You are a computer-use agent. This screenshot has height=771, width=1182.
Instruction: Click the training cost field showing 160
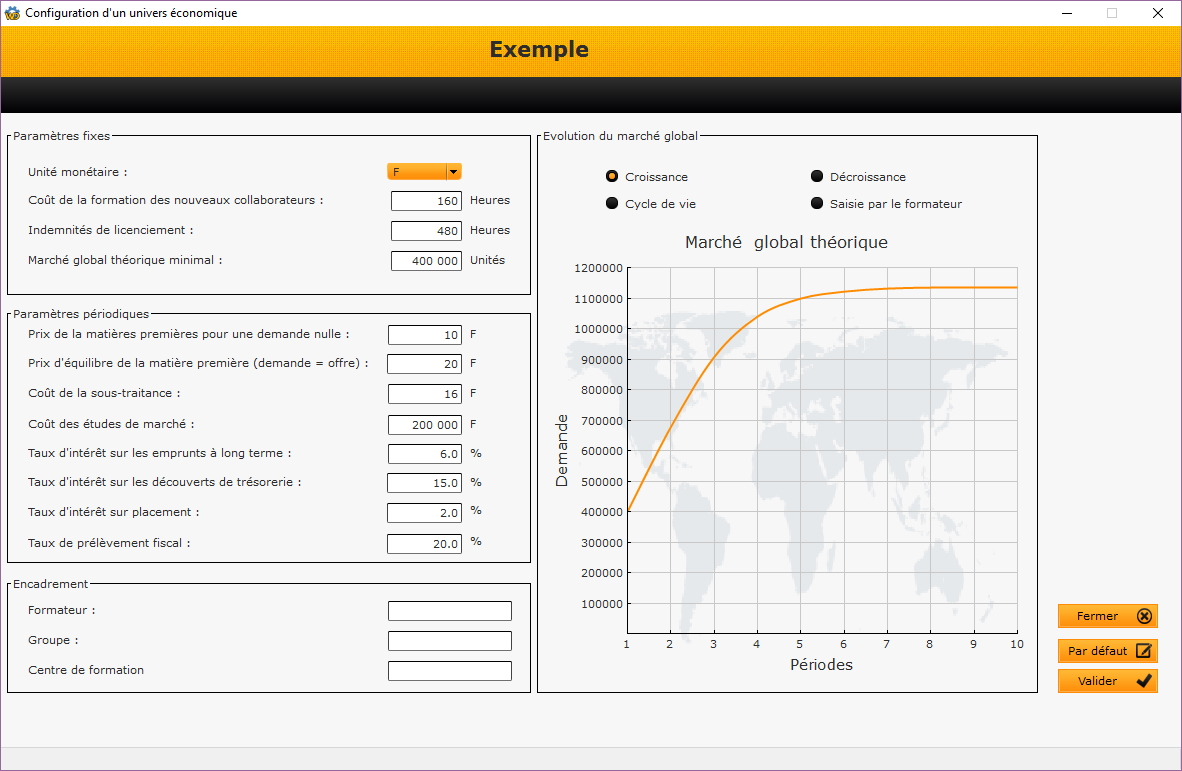tap(426, 200)
